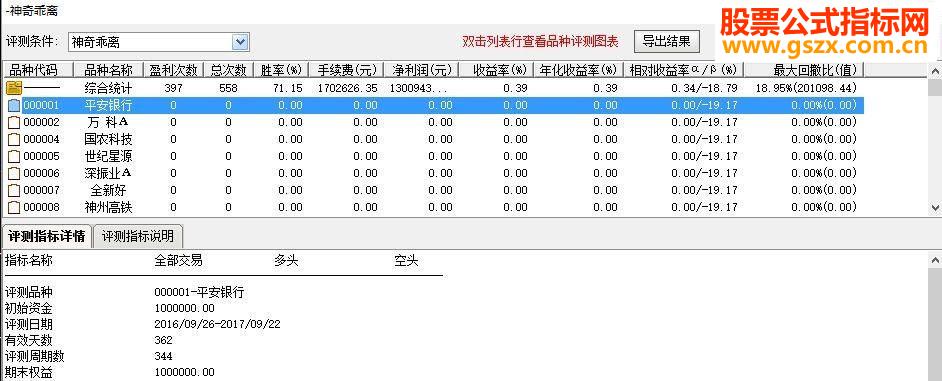The height and width of the screenshot is (381, 942).
Task: Click the 综合统计 summary folder icon
Action: coord(14,88)
